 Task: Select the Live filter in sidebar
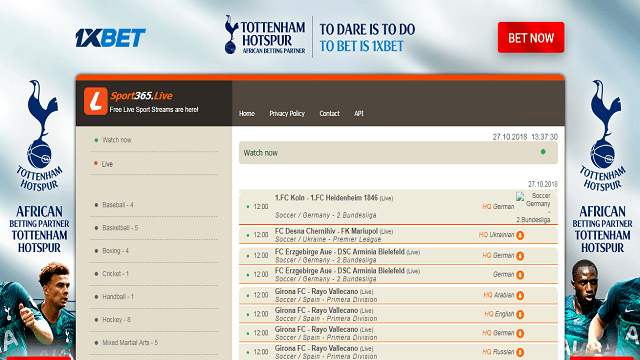[x=107, y=164]
